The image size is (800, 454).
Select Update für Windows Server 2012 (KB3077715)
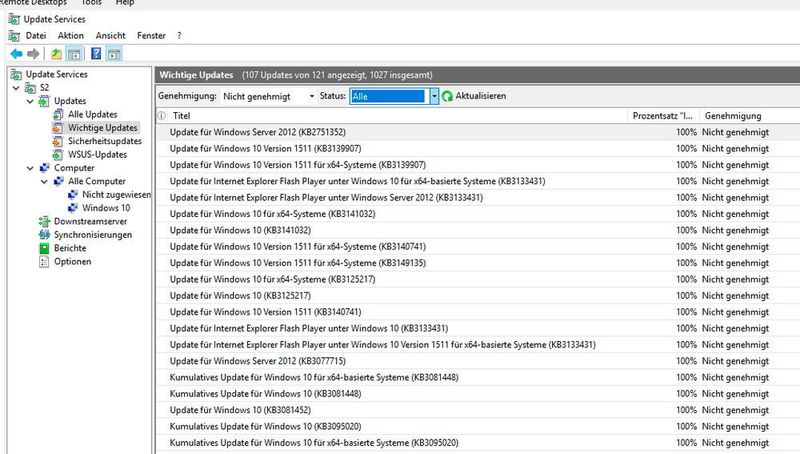478,361
